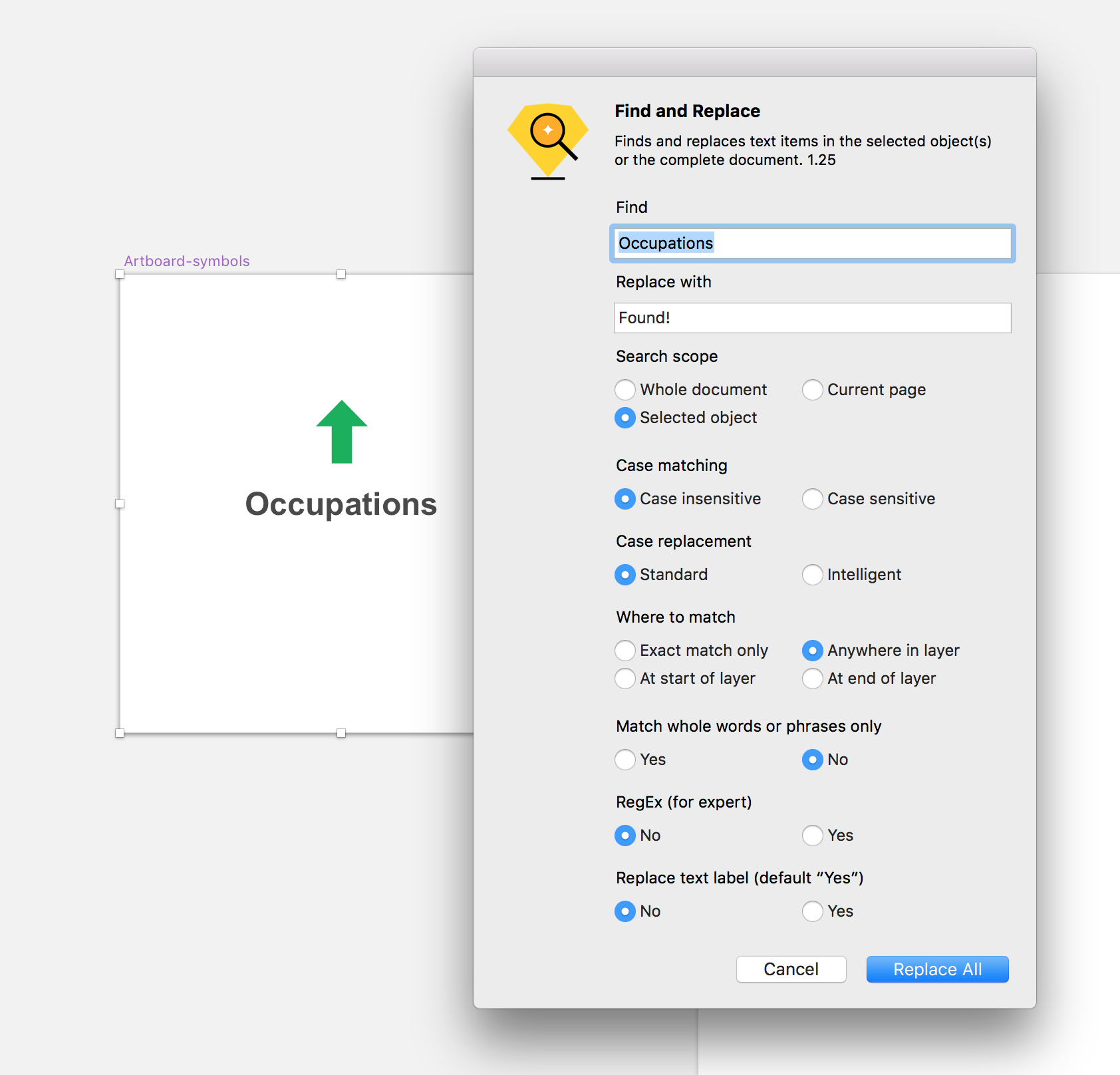Click the 'Replace with' field containing 'Found!'
This screenshot has height=1075, width=1120.
point(811,318)
